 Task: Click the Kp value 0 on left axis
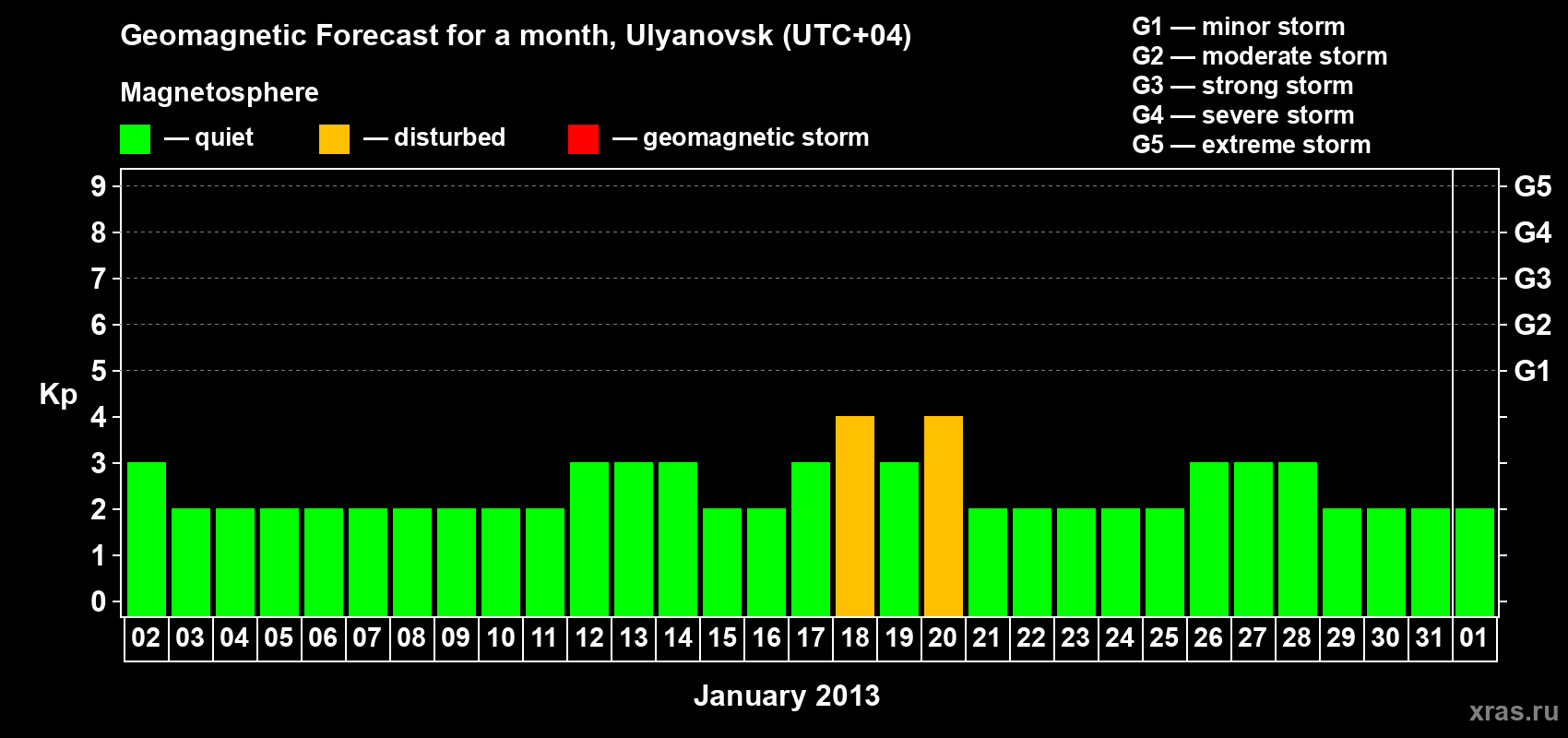coord(99,601)
